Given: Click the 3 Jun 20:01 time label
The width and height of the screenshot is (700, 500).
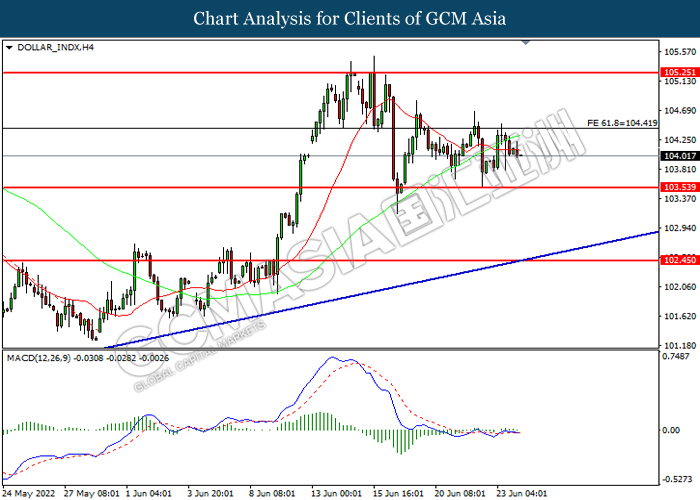Looking at the screenshot, I should [210, 493].
